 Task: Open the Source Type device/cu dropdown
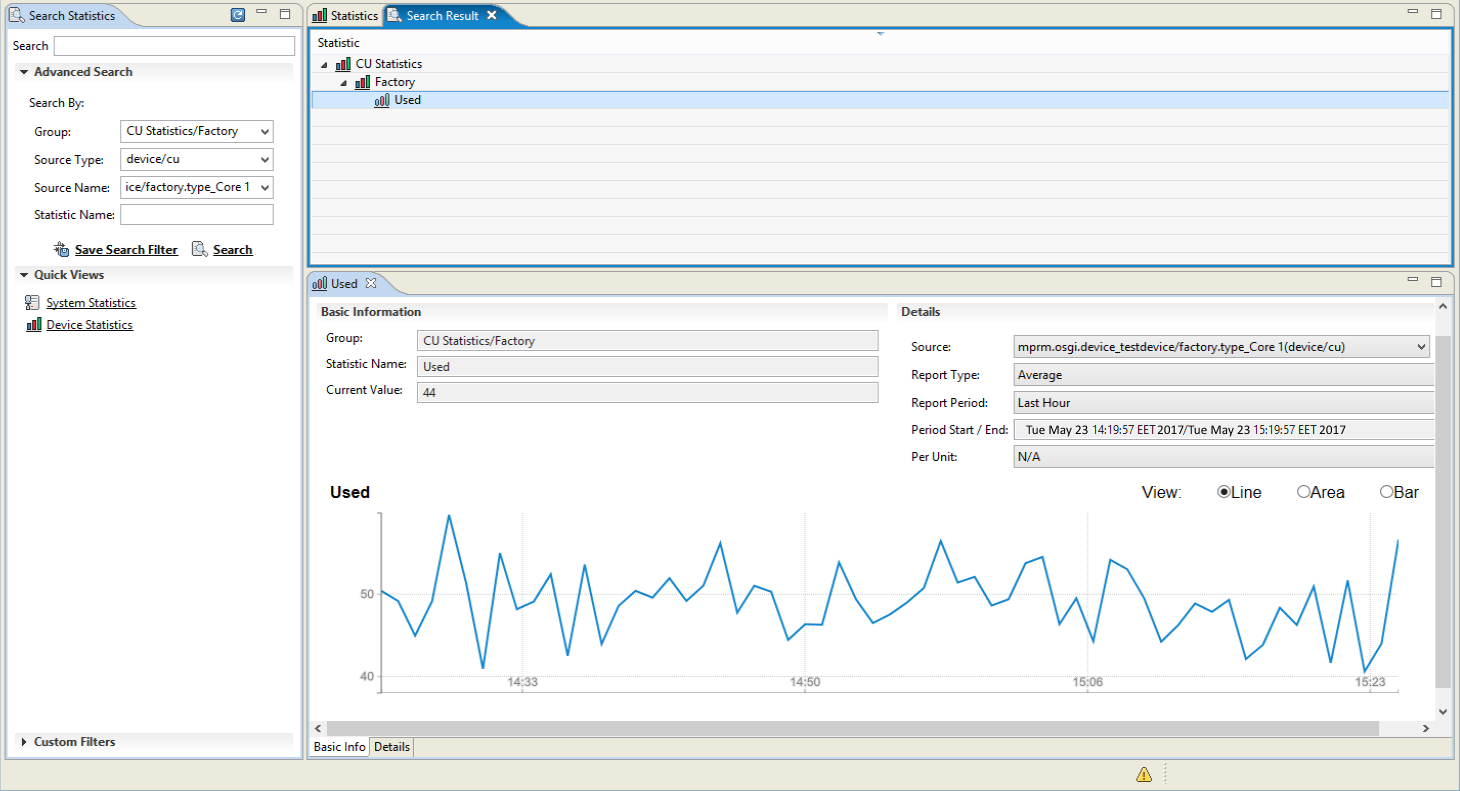click(197, 160)
